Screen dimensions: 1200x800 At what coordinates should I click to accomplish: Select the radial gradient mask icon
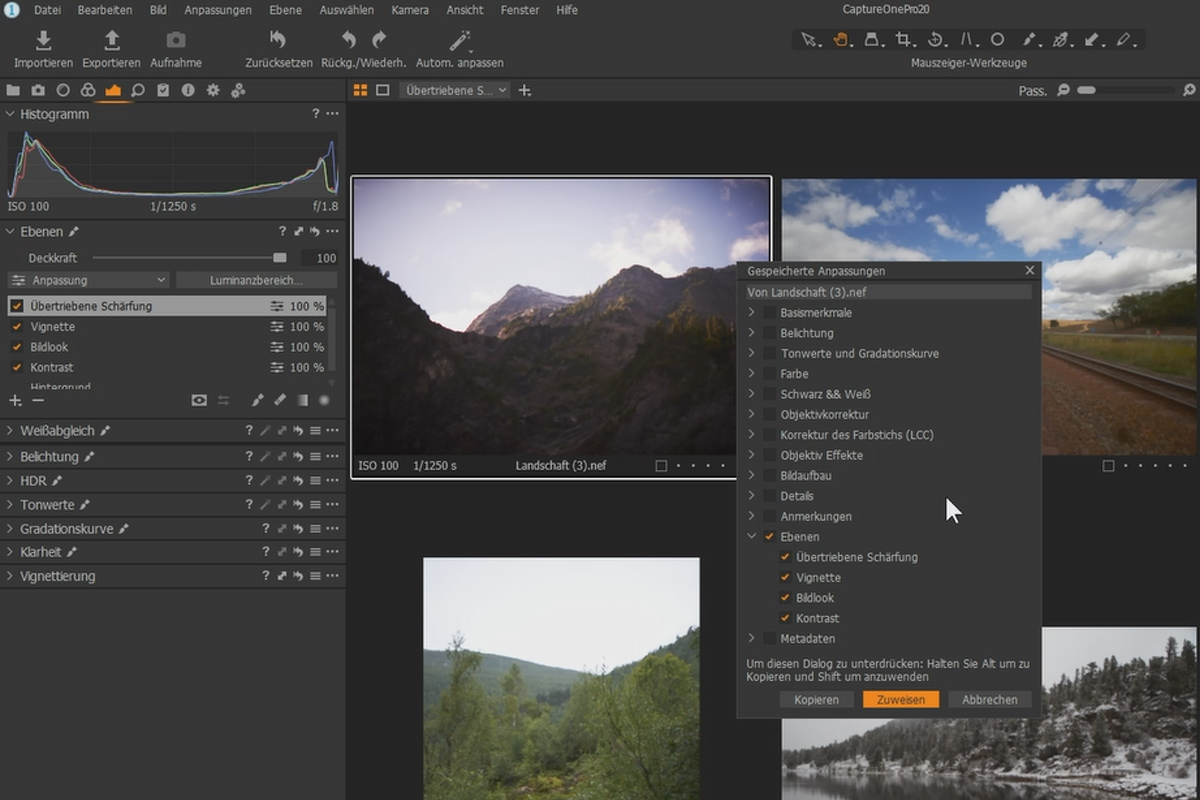click(324, 400)
